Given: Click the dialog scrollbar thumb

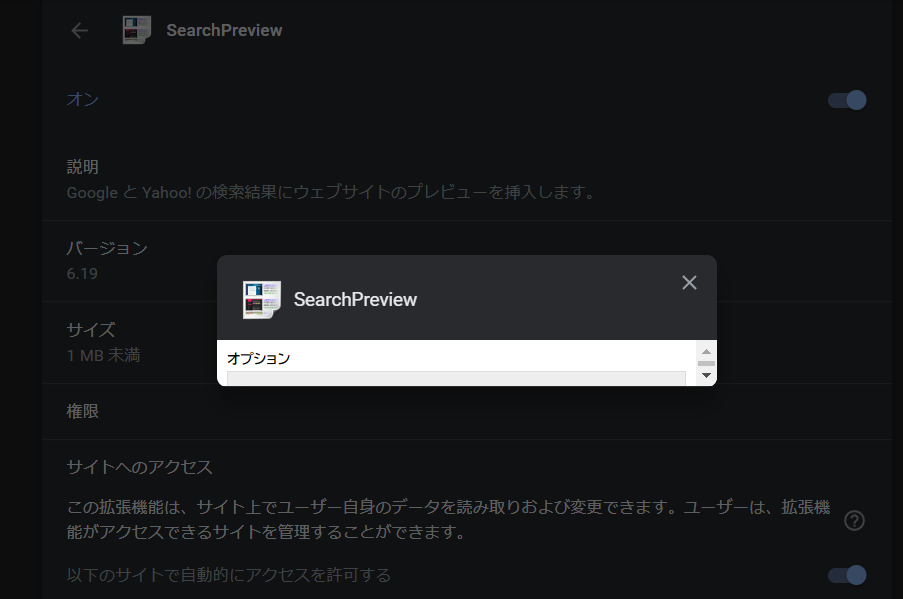Looking at the screenshot, I should pyautogui.click(x=706, y=363).
